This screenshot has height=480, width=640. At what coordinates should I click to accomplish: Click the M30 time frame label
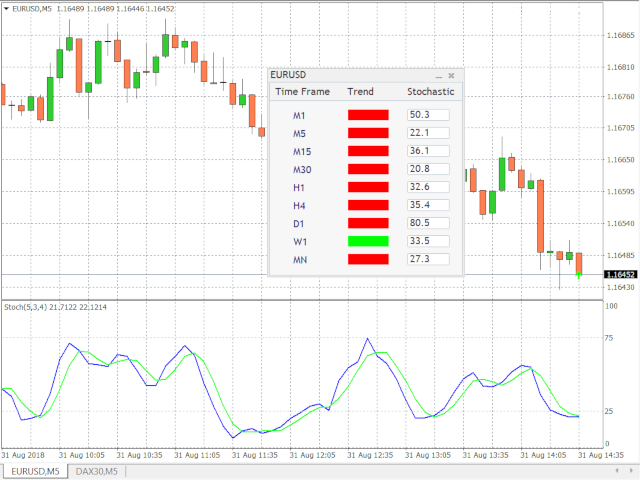(x=302, y=170)
